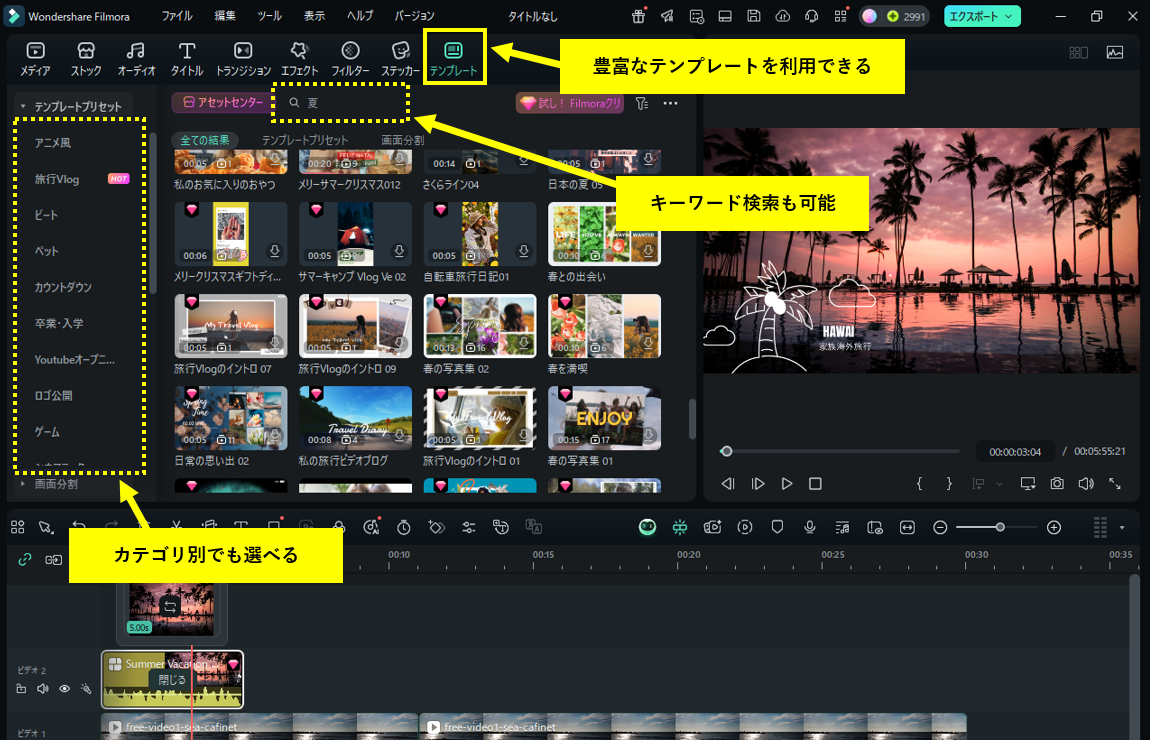Mute the ビデオ 2 track speaker
Image resolution: width=1150 pixels, height=741 pixels.
[x=43, y=689]
